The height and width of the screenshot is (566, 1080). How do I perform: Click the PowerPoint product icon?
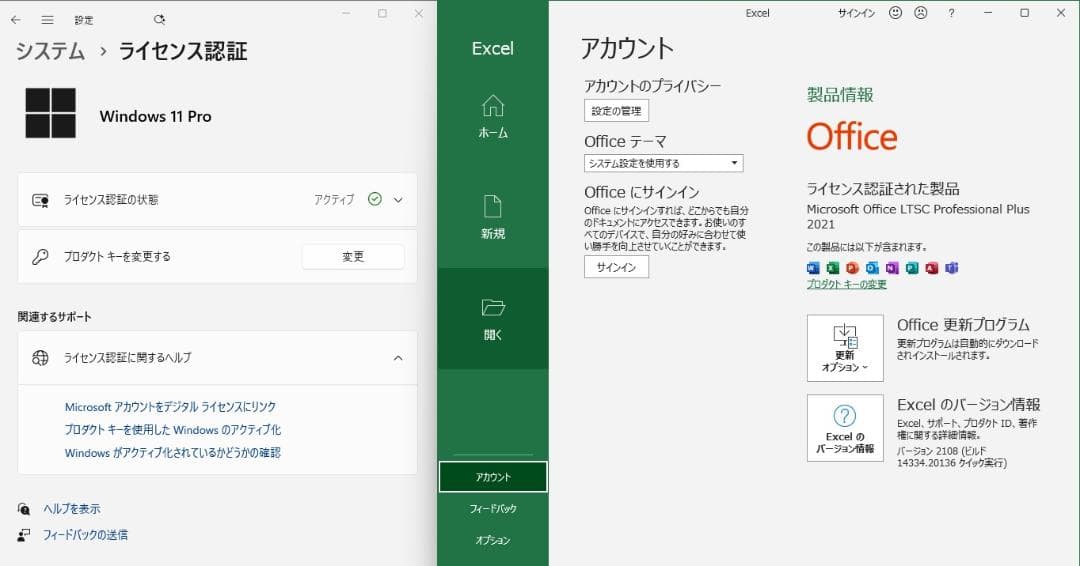coord(852,268)
